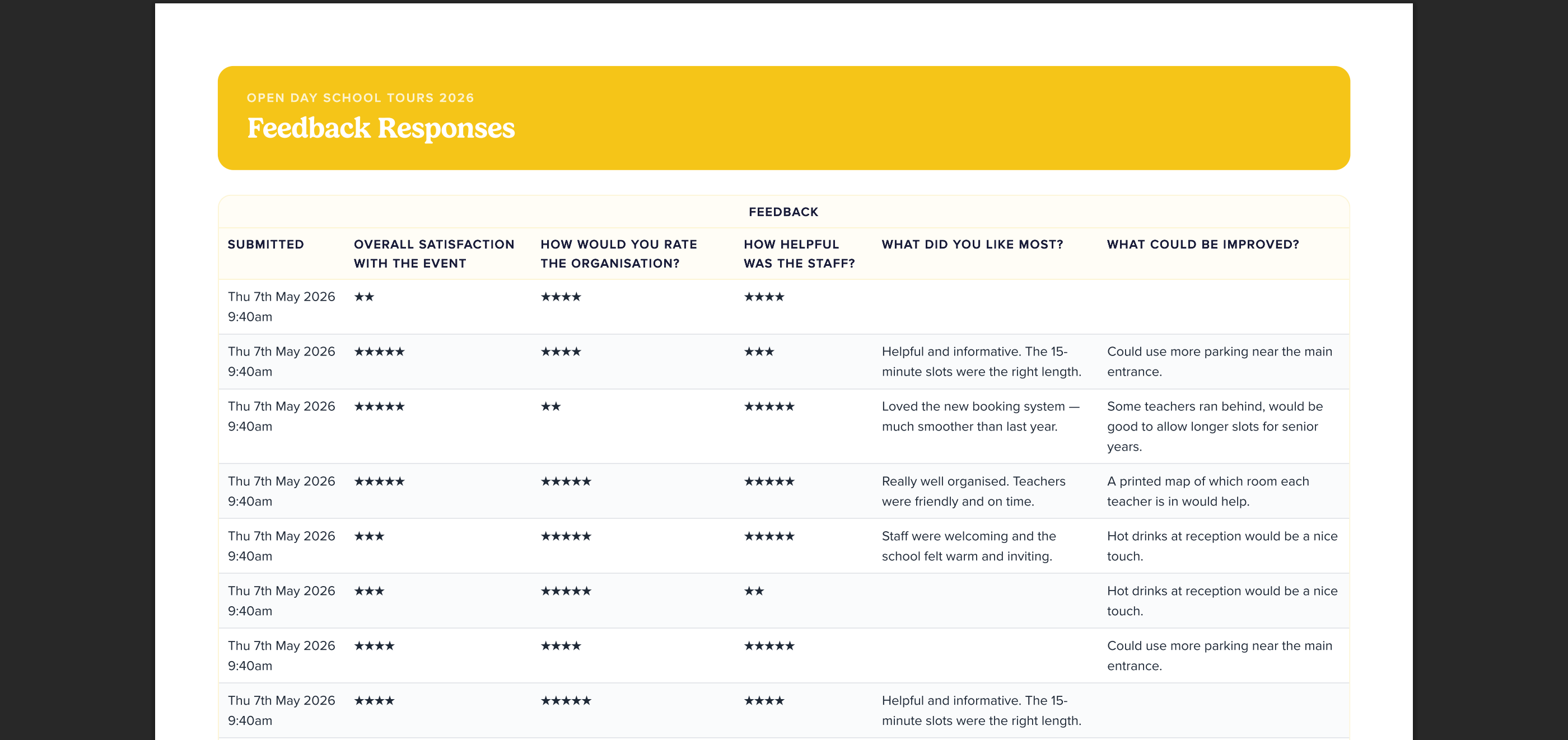
Task: Click submitted date in two-star overall satisfaction row
Action: (281, 307)
